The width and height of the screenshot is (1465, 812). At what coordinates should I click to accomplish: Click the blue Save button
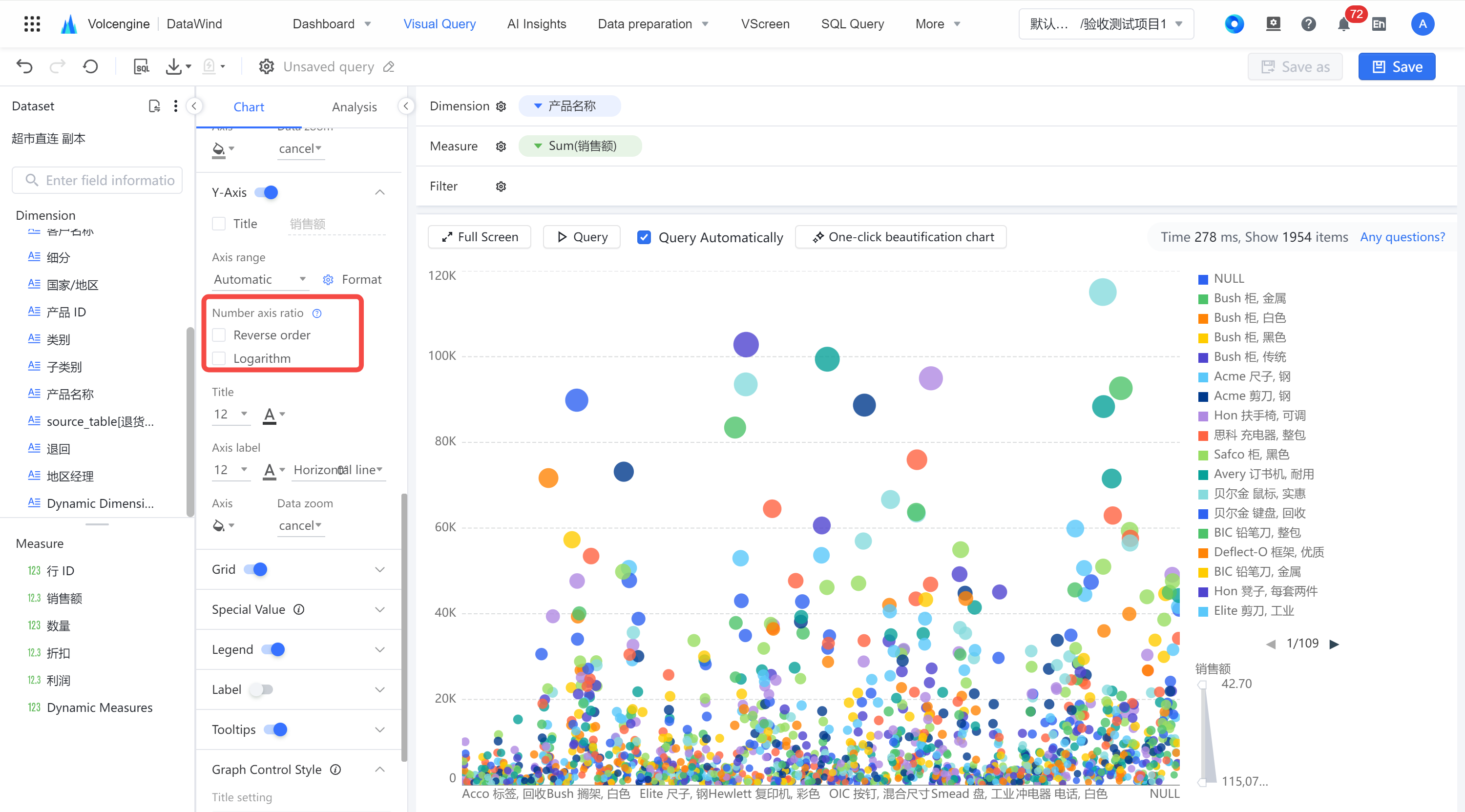coord(1397,66)
